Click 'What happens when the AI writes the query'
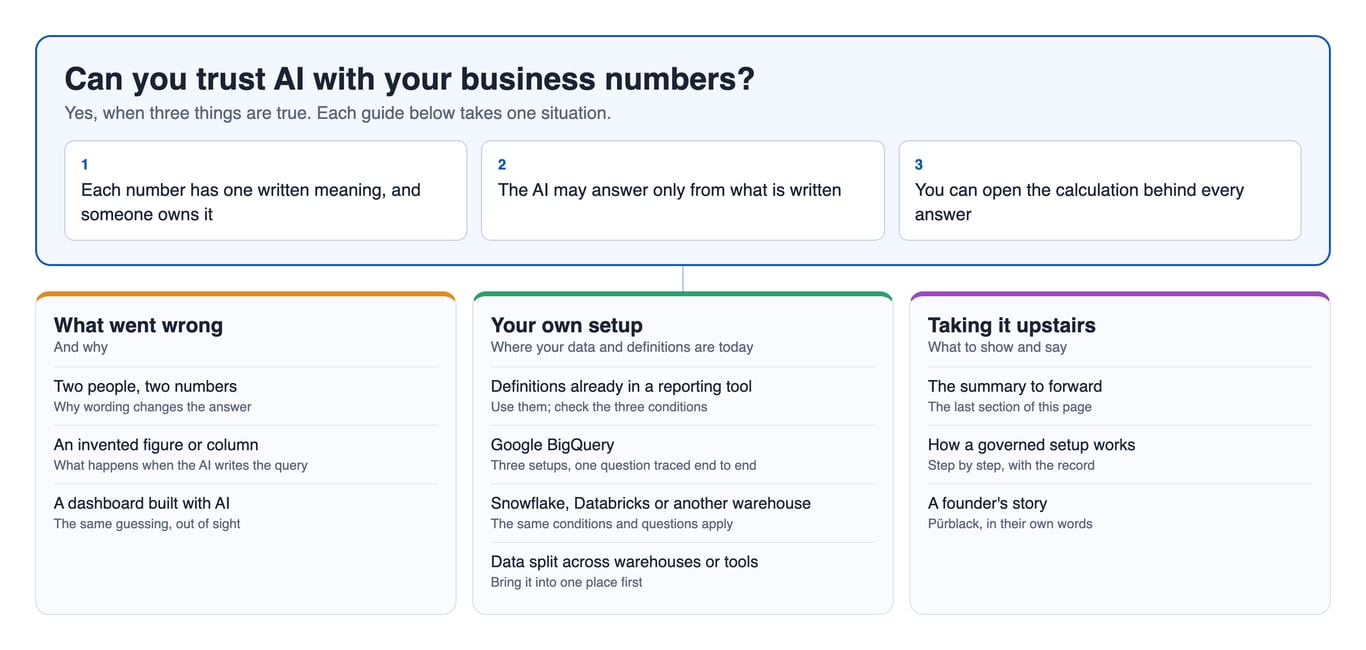The width and height of the screenshot is (1366, 650). coord(180,465)
